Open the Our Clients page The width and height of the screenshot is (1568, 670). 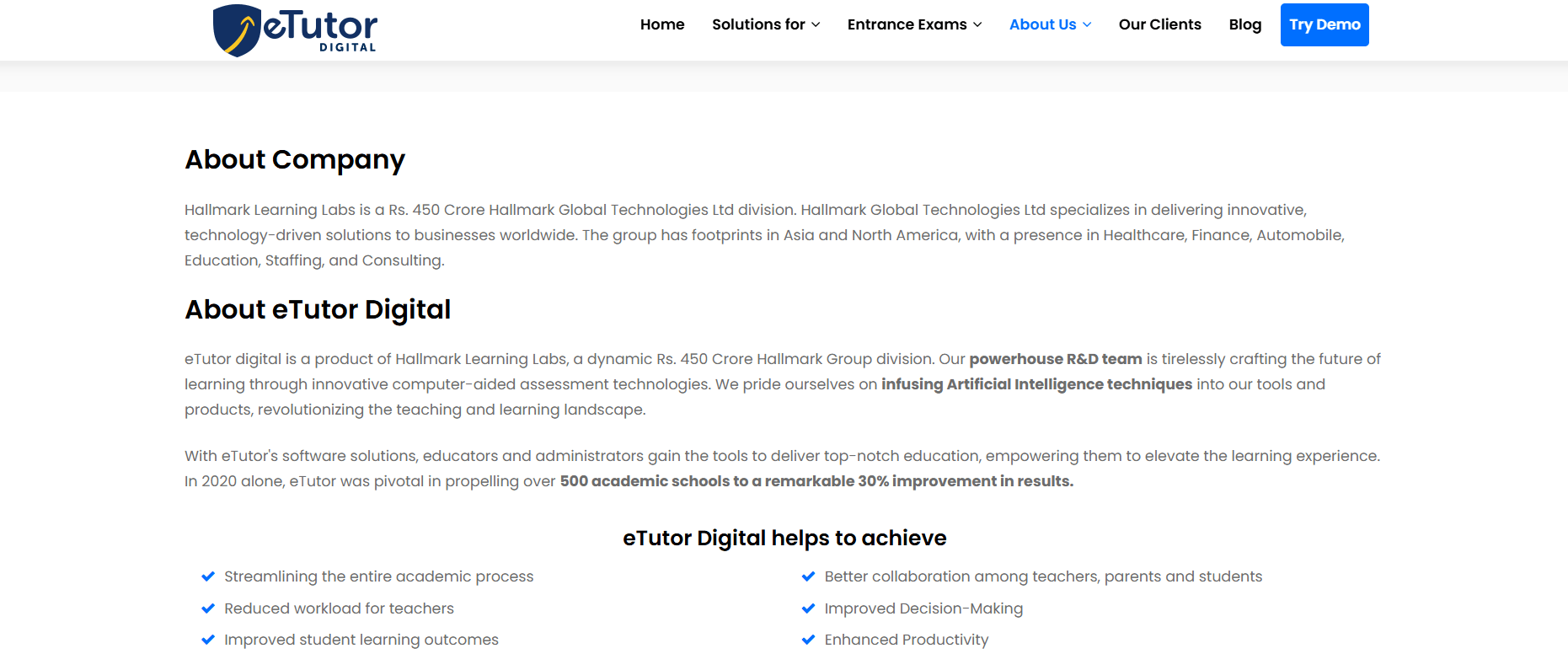[1159, 24]
